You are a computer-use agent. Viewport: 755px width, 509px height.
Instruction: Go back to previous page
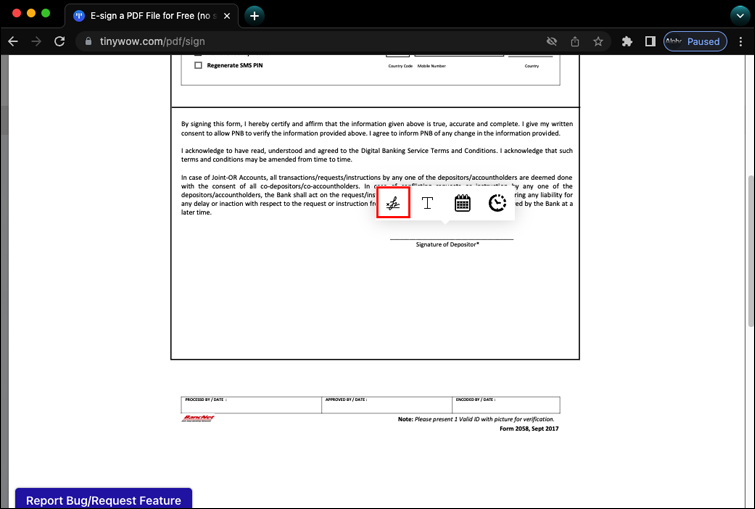(13, 41)
